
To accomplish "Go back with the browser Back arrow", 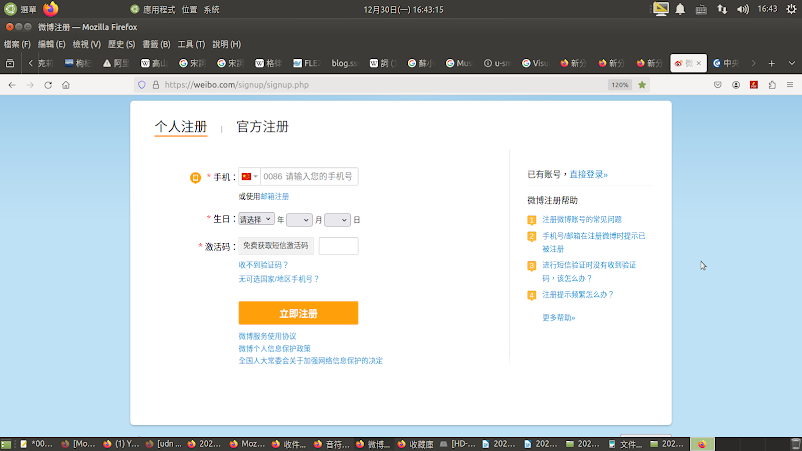I will [12, 85].
